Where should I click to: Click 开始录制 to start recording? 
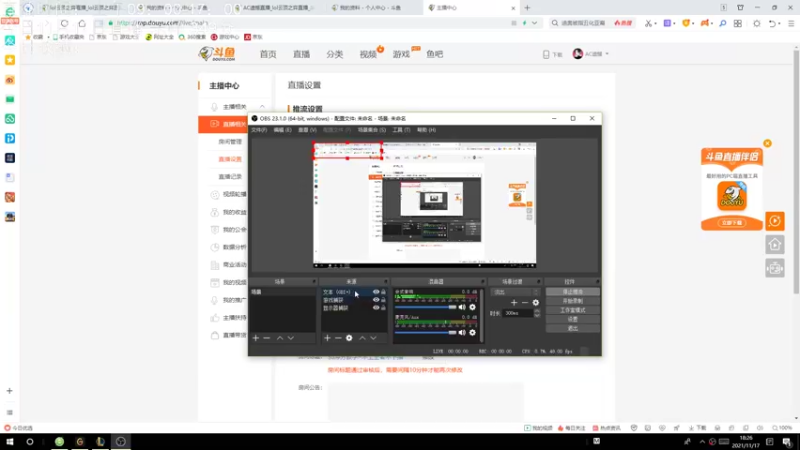pos(572,301)
